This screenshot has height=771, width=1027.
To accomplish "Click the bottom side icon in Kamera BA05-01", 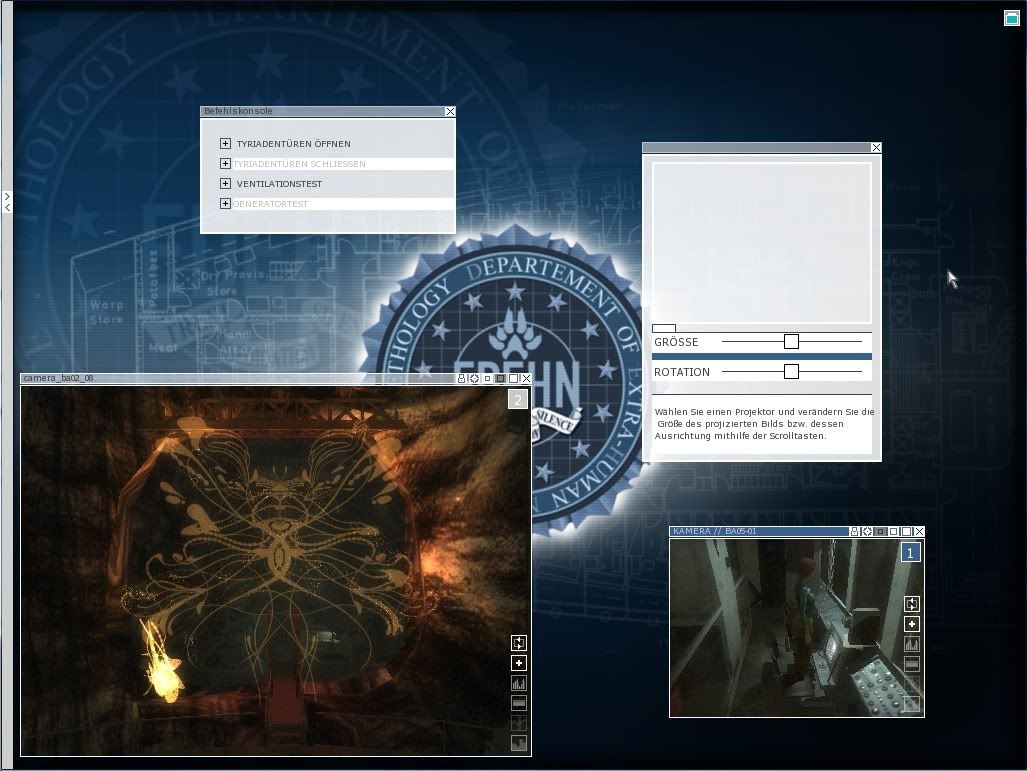I will click(912, 704).
